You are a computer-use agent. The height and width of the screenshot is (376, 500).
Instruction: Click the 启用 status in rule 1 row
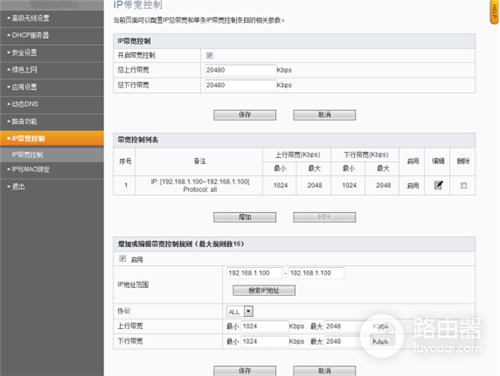[413, 186]
